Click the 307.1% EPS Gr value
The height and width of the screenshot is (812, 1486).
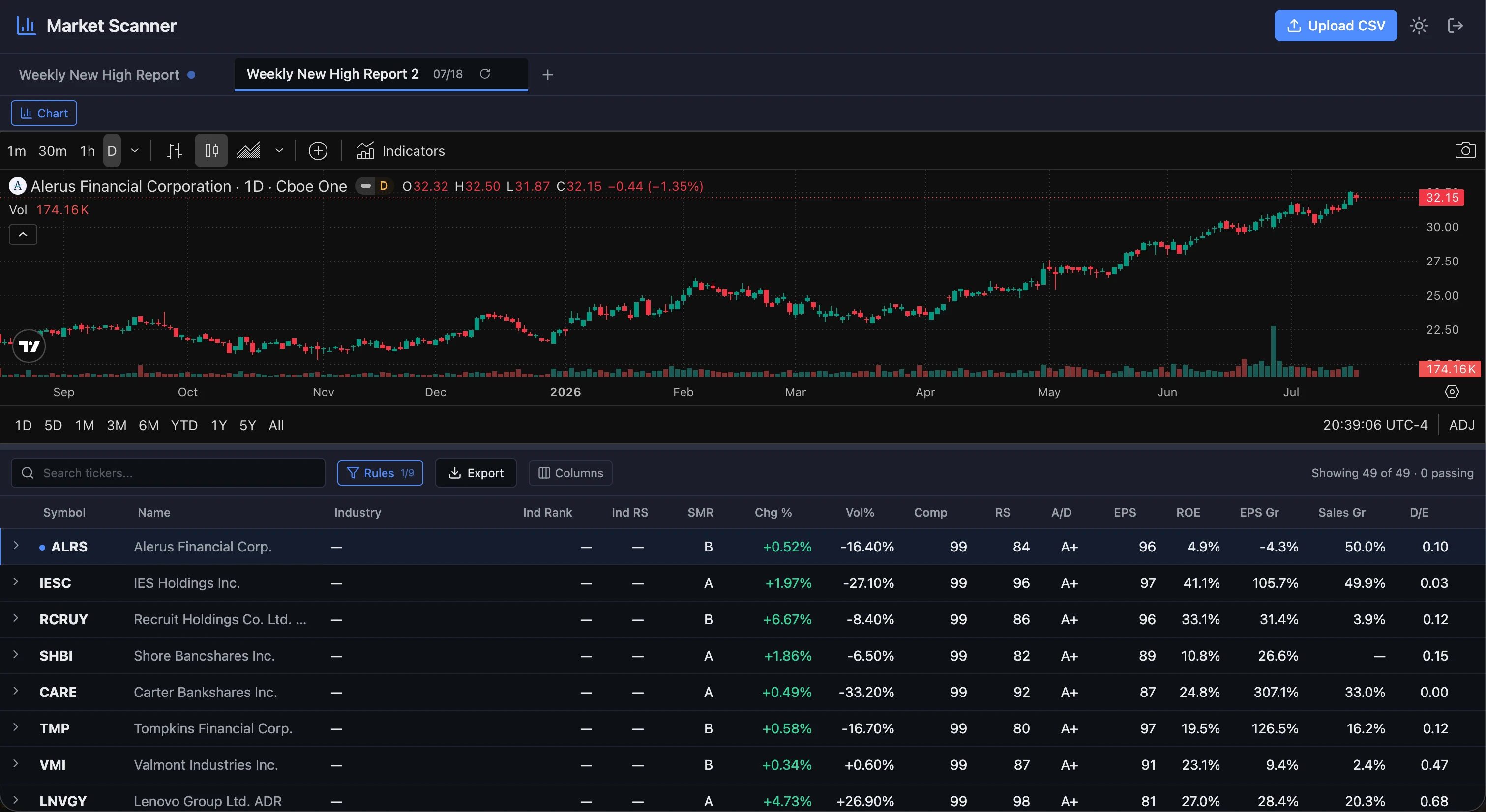coord(1276,692)
